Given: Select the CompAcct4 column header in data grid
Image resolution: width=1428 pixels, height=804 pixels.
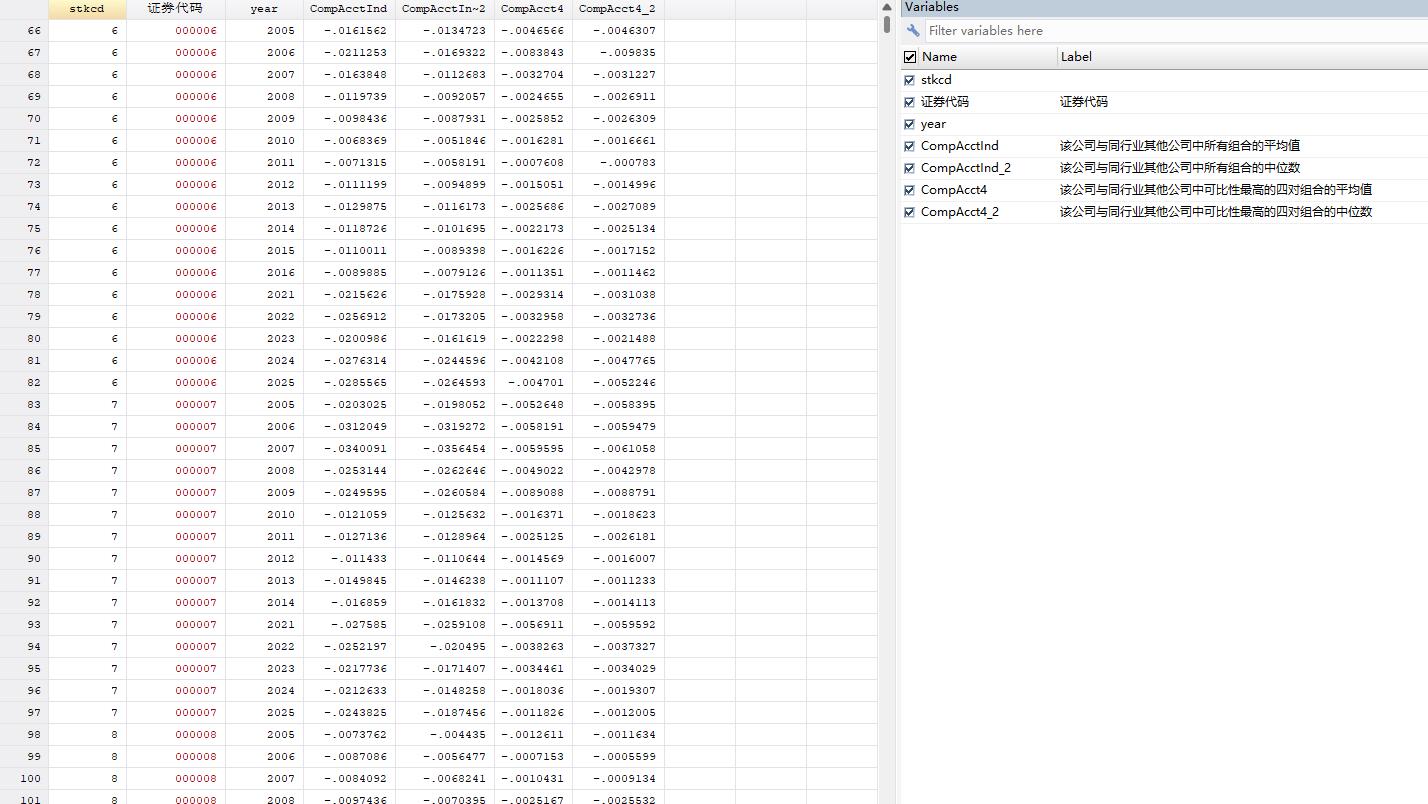Looking at the screenshot, I should coord(533,9).
